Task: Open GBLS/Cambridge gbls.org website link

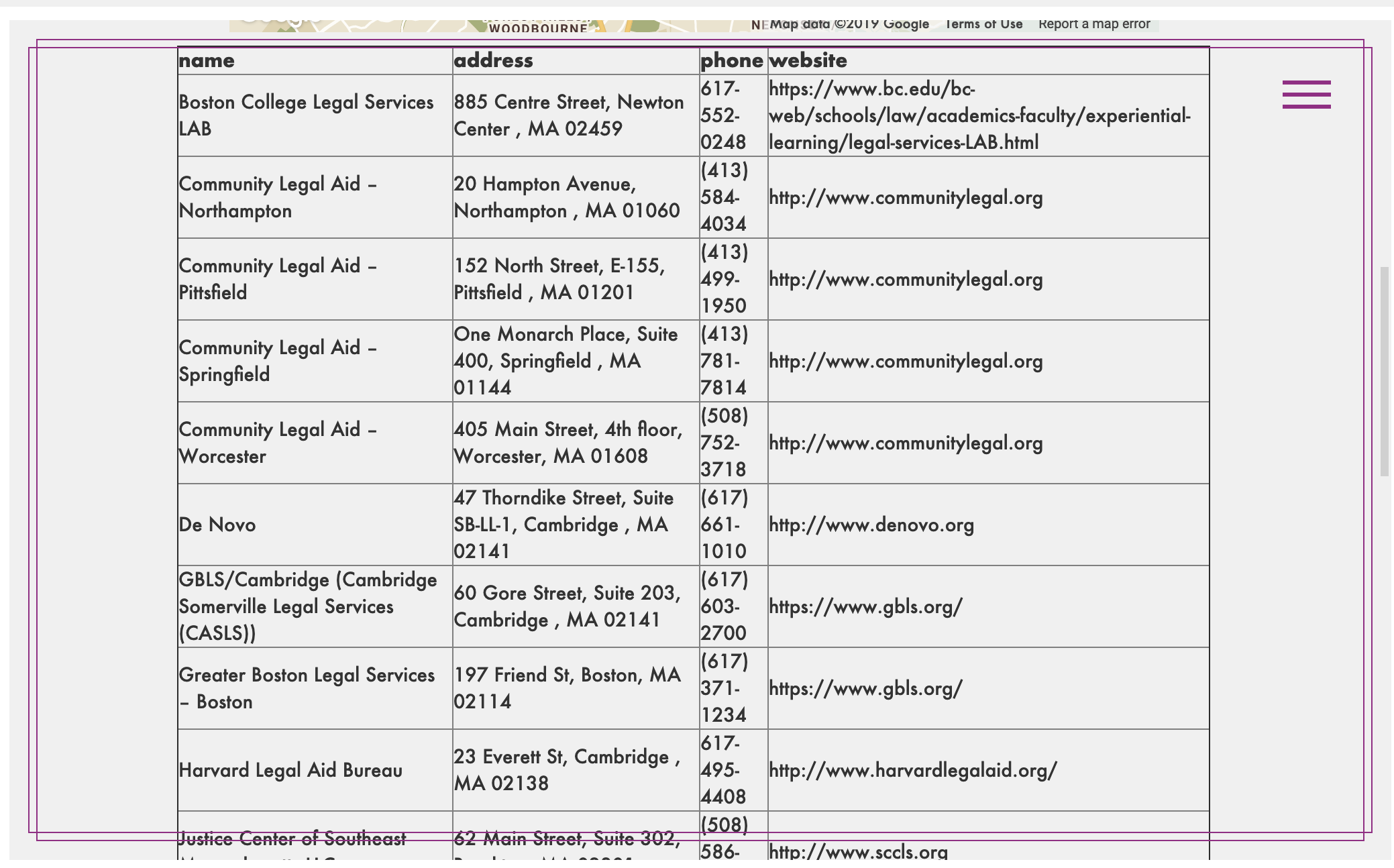Action: (x=865, y=607)
